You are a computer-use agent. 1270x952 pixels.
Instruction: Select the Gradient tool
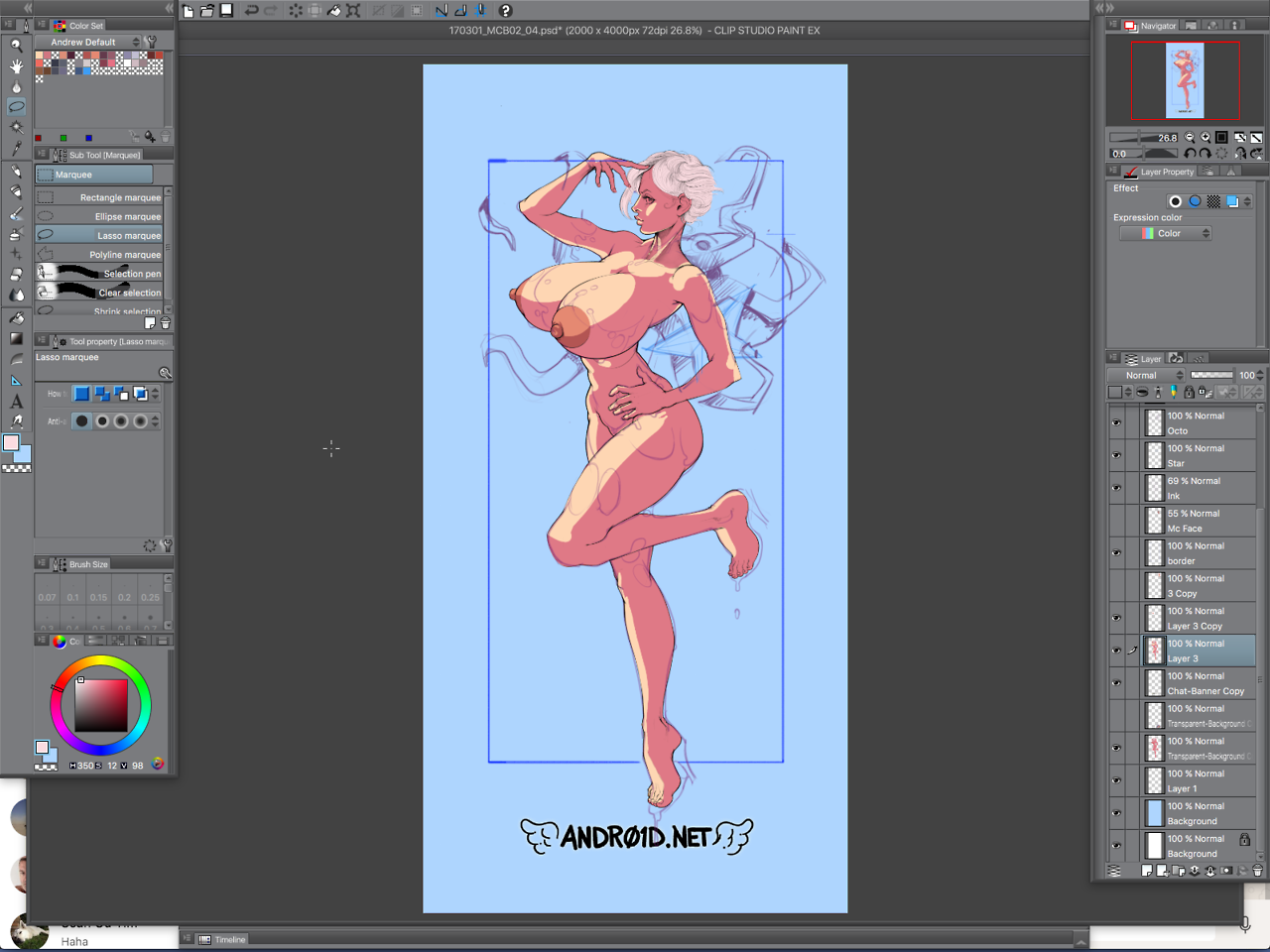16,338
